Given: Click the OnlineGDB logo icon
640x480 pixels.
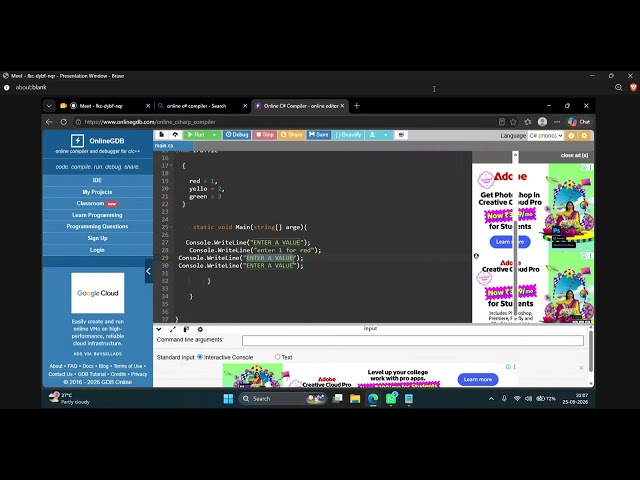Looking at the screenshot, I should (77, 141).
